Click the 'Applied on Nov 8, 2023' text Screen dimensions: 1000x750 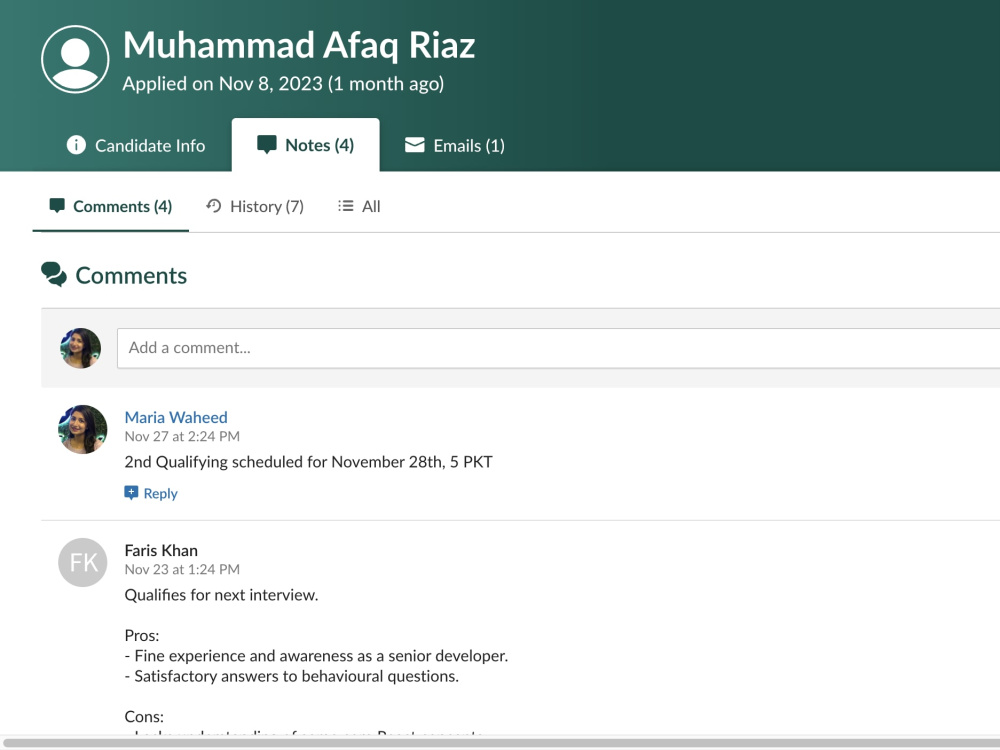point(223,84)
